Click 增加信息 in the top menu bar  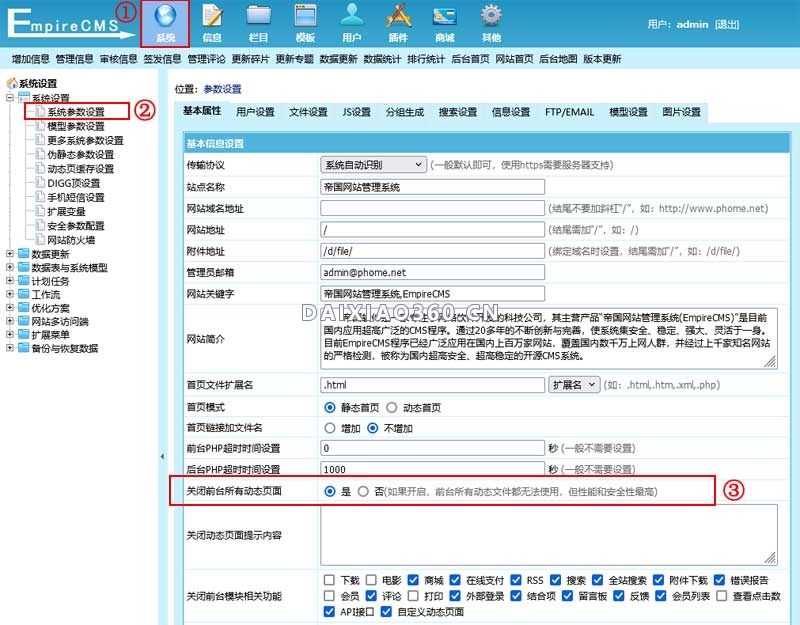point(30,58)
